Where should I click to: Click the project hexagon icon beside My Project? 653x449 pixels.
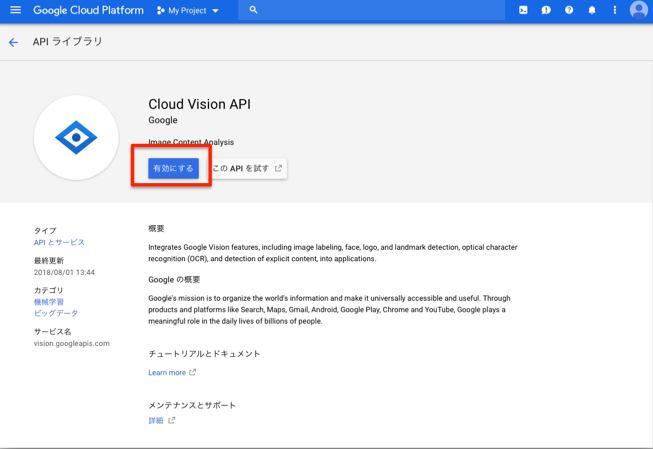pos(160,10)
